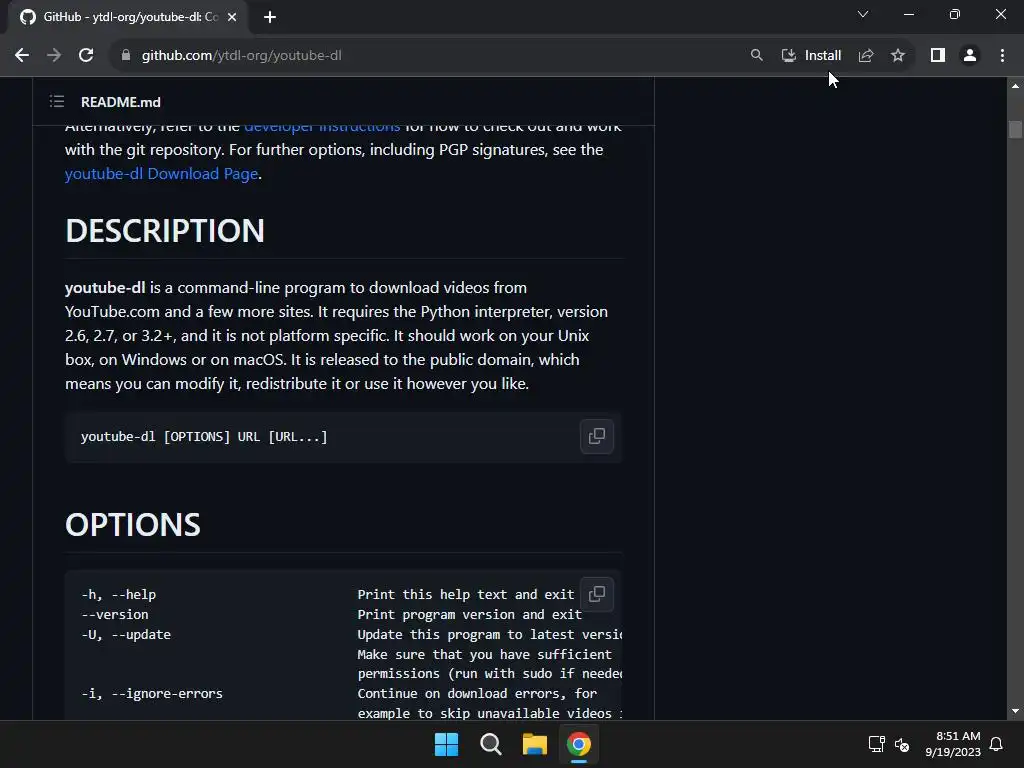This screenshot has width=1024, height=768.
Task: Click the scrollbar down arrow
Action: [x=1015, y=711]
